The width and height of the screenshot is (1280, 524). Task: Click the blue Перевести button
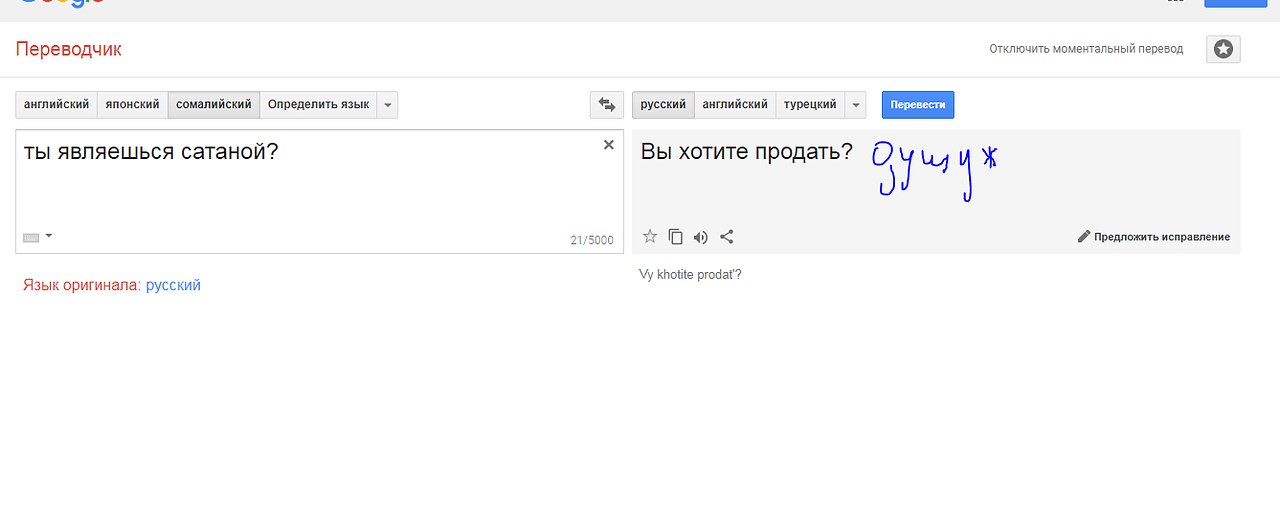(x=918, y=104)
